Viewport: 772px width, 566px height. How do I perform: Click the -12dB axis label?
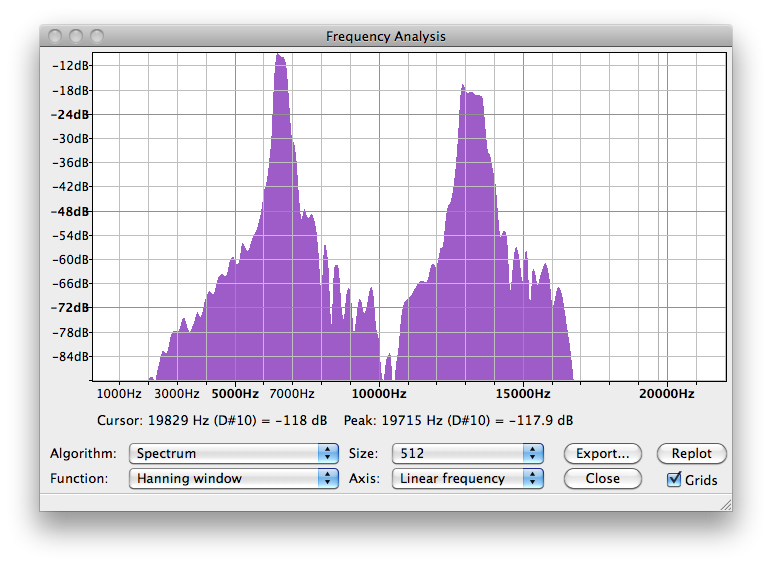click(x=70, y=65)
